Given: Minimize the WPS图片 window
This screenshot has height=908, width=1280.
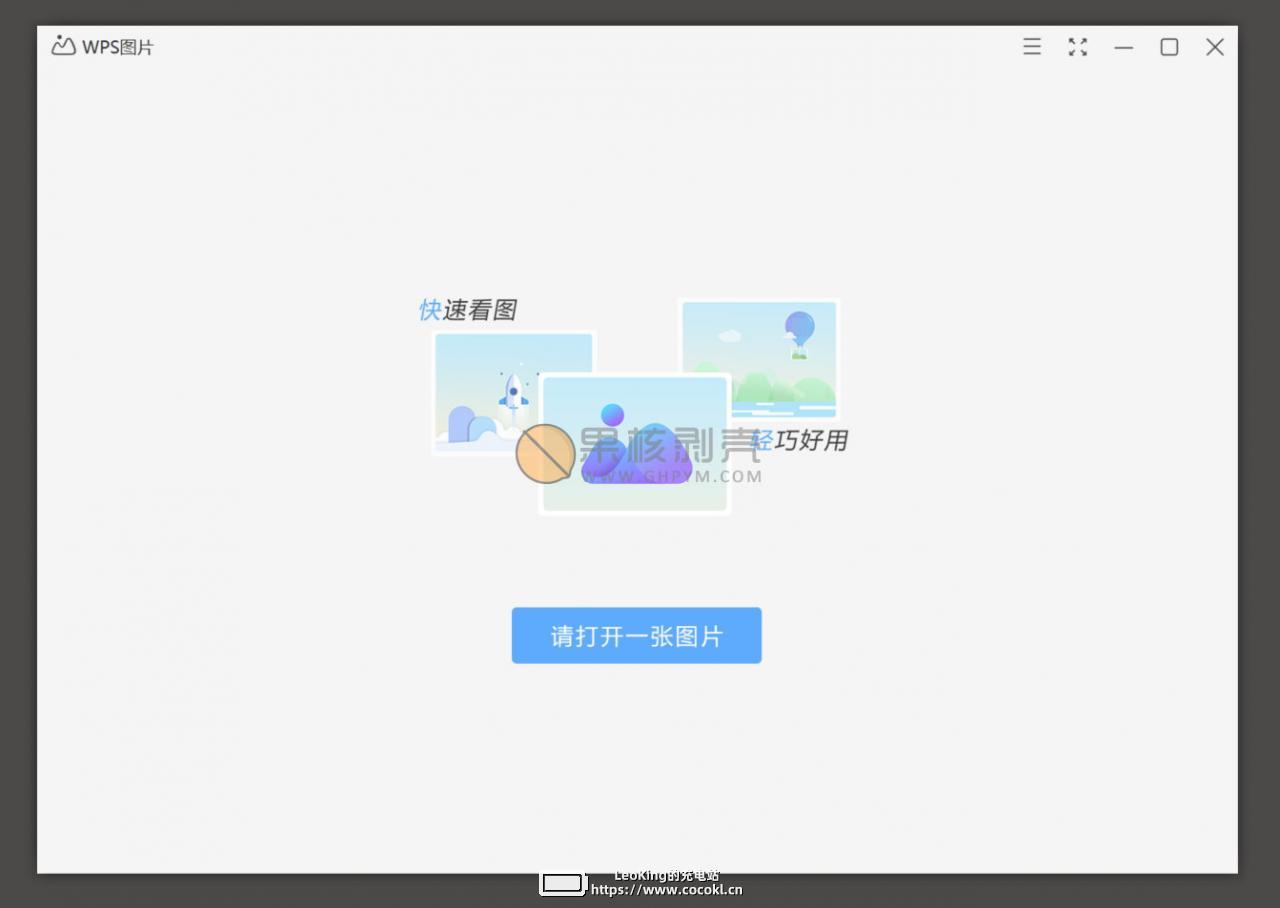Looking at the screenshot, I should [1123, 47].
